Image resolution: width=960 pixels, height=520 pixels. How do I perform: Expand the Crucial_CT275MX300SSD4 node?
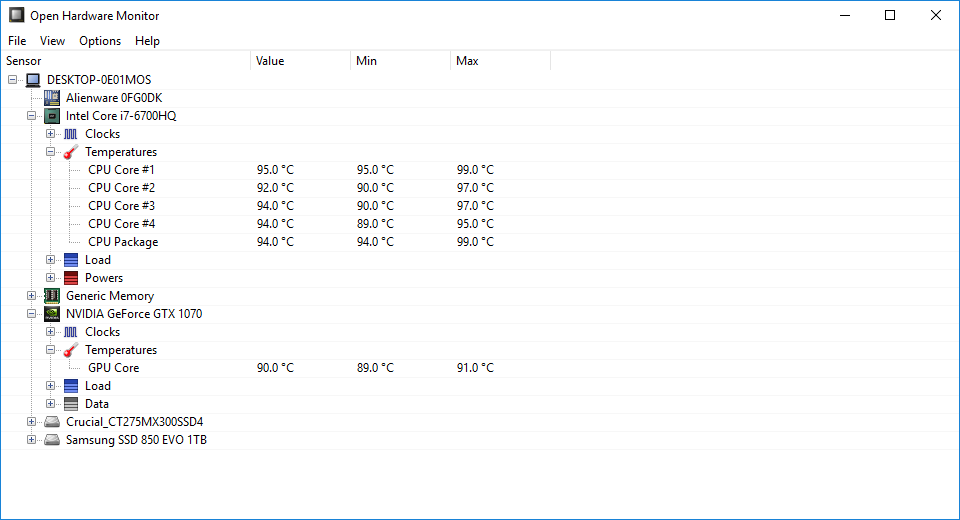click(x=31, y=422)
